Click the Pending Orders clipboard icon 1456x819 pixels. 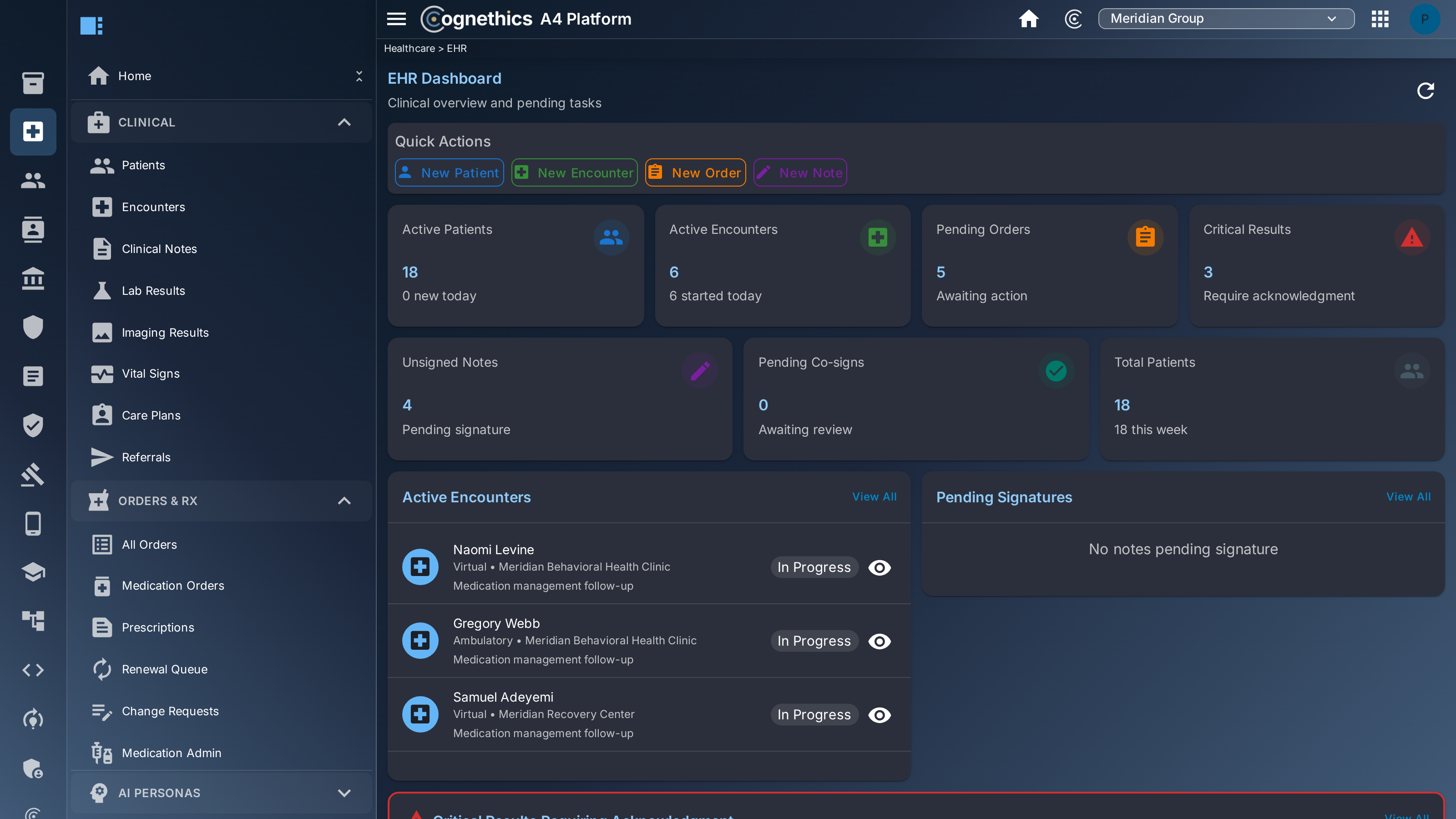pos(1145,237)
